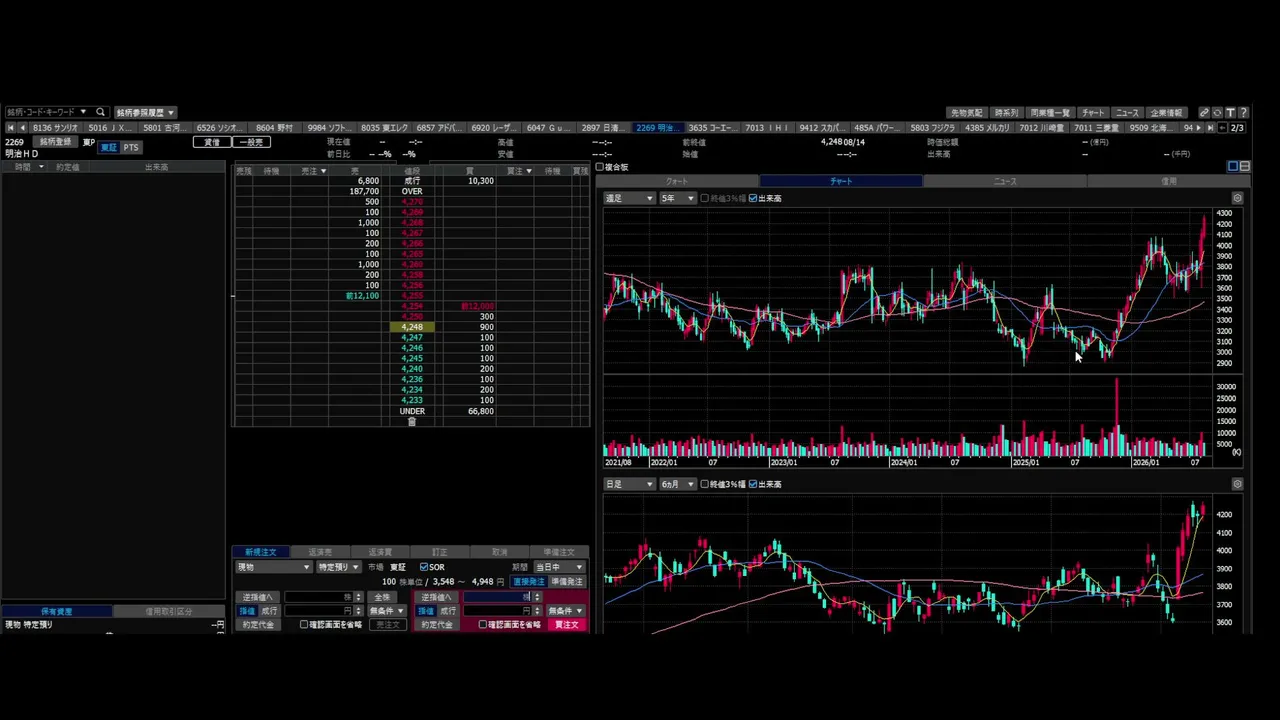Viewport: 1280px width, 720px height.
Task: Jump to last stock in ticker strip
Action: (1210, 128)
